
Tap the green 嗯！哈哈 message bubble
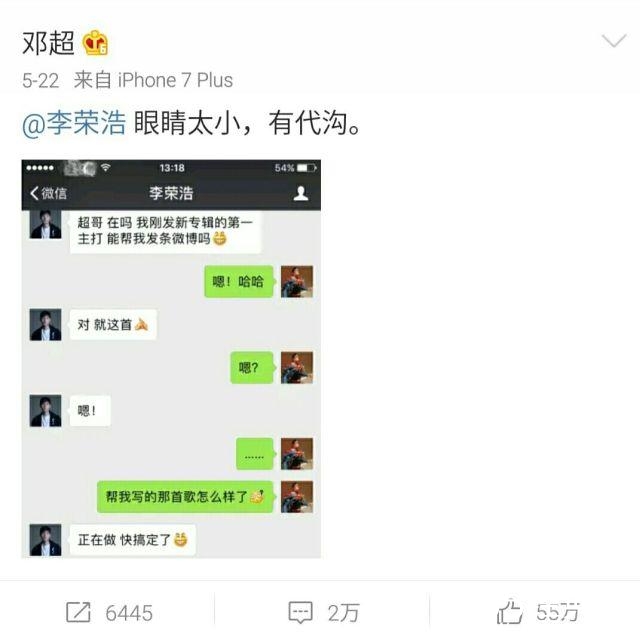pyautogui.click(x=239, y=281)
